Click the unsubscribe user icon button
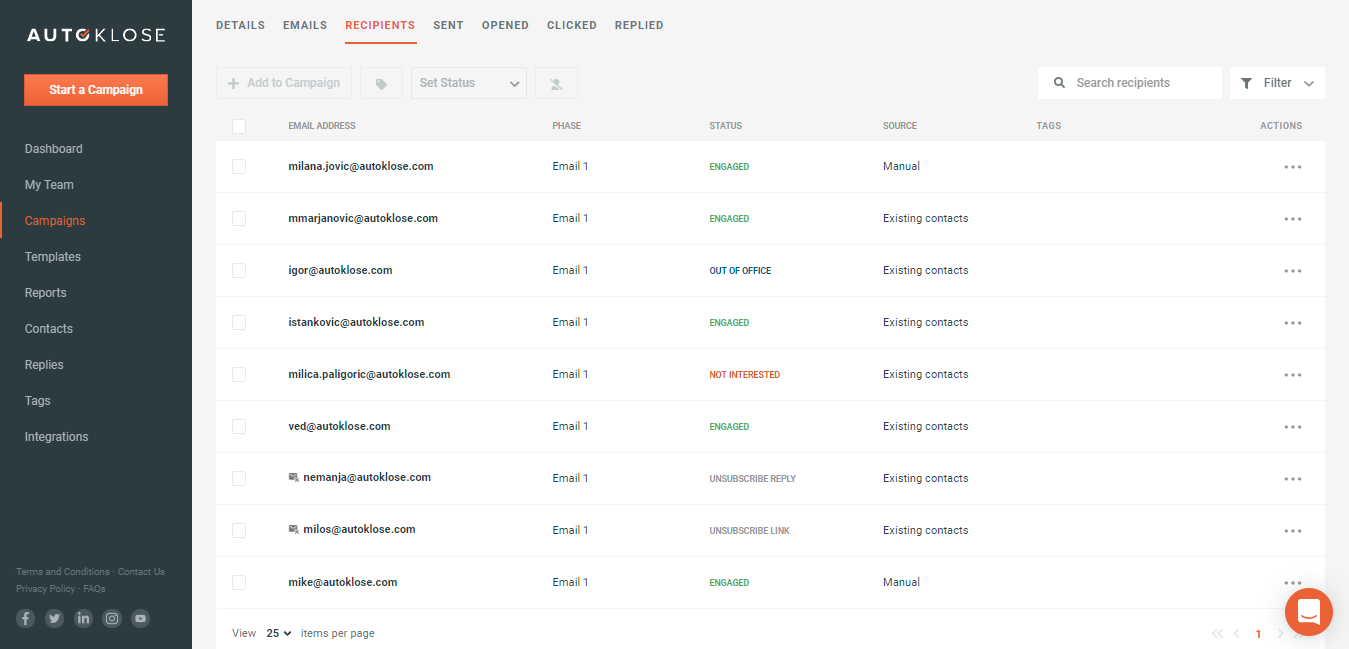The width and height of the screenshot is (1349, 649). coord(556,83)
